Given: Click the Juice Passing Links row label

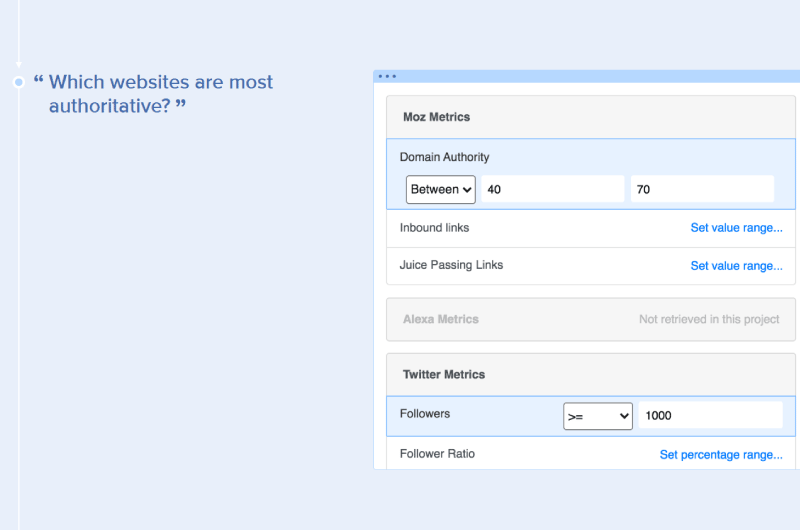Looking at the screenshot, I should [451, 265].
